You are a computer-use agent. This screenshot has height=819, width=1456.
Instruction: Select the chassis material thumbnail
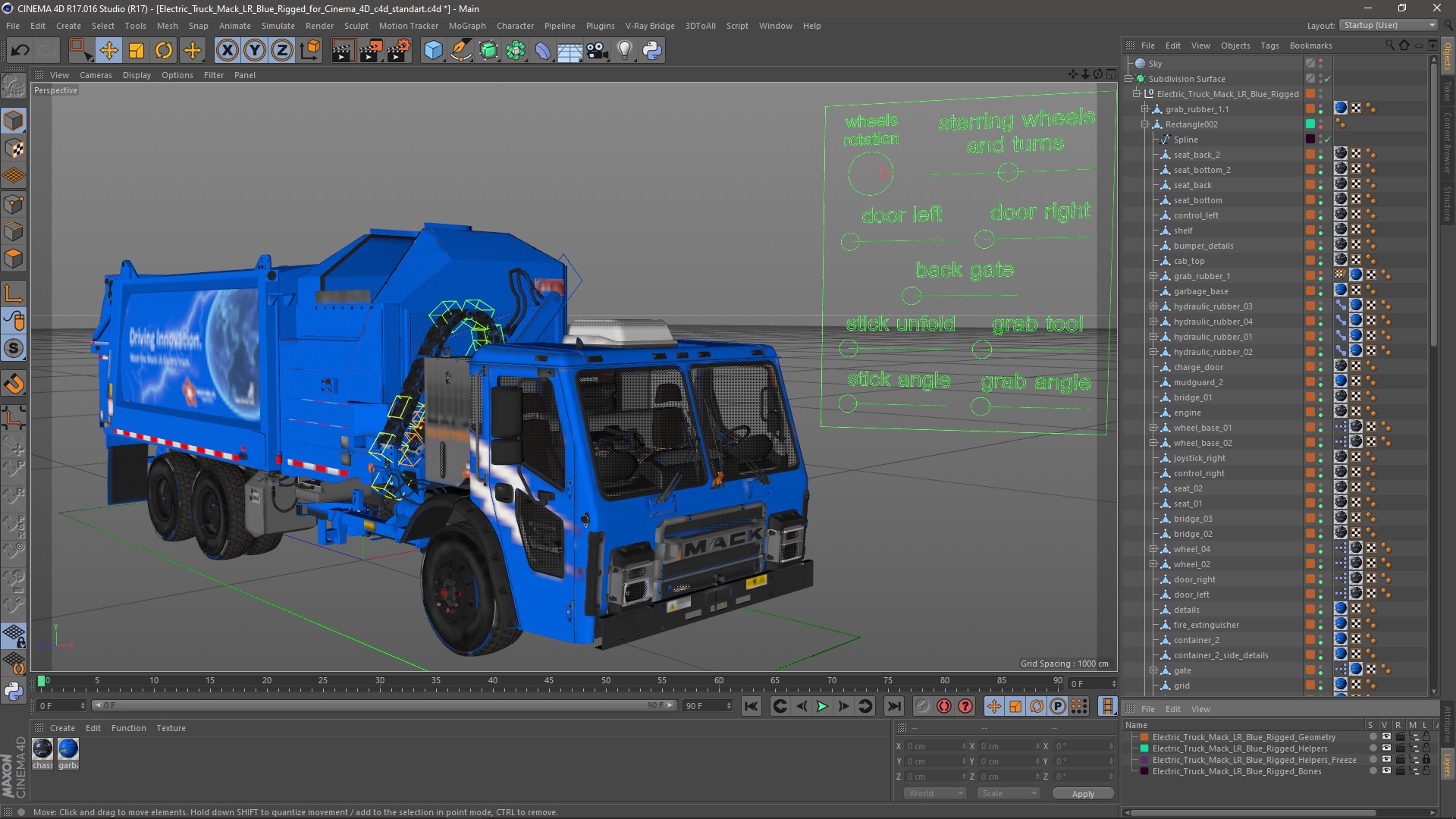[x=42, y=749]
